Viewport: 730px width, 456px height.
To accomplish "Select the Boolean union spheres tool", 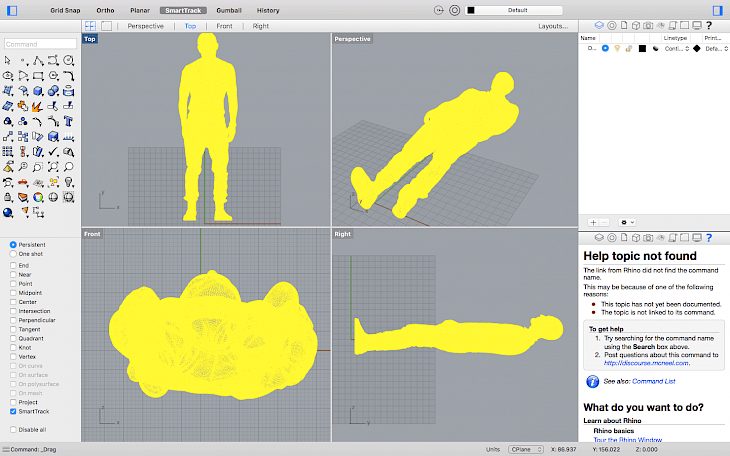I will point(53,91).
